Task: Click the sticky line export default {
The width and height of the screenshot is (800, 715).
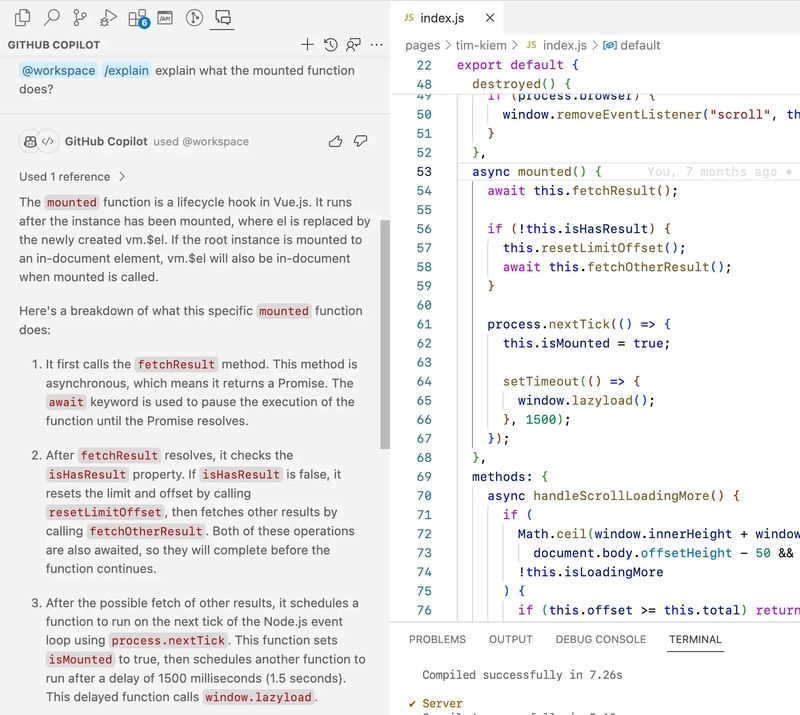Action: [x=517, y=65]
